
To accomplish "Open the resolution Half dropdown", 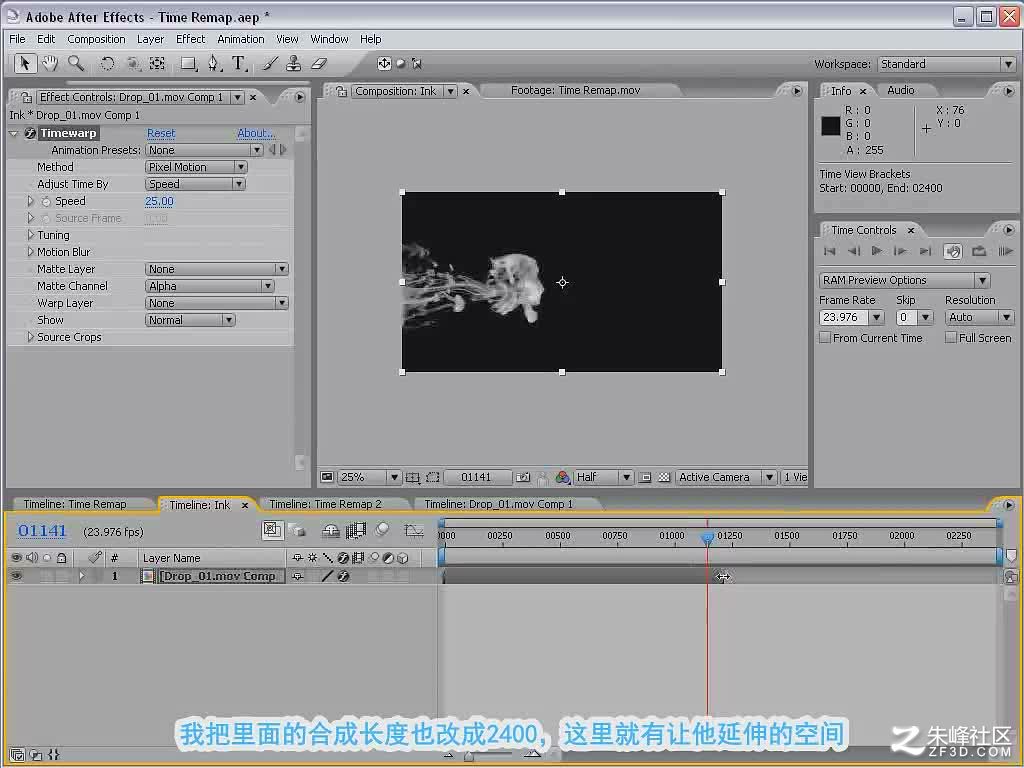I will tap(603, 477).
